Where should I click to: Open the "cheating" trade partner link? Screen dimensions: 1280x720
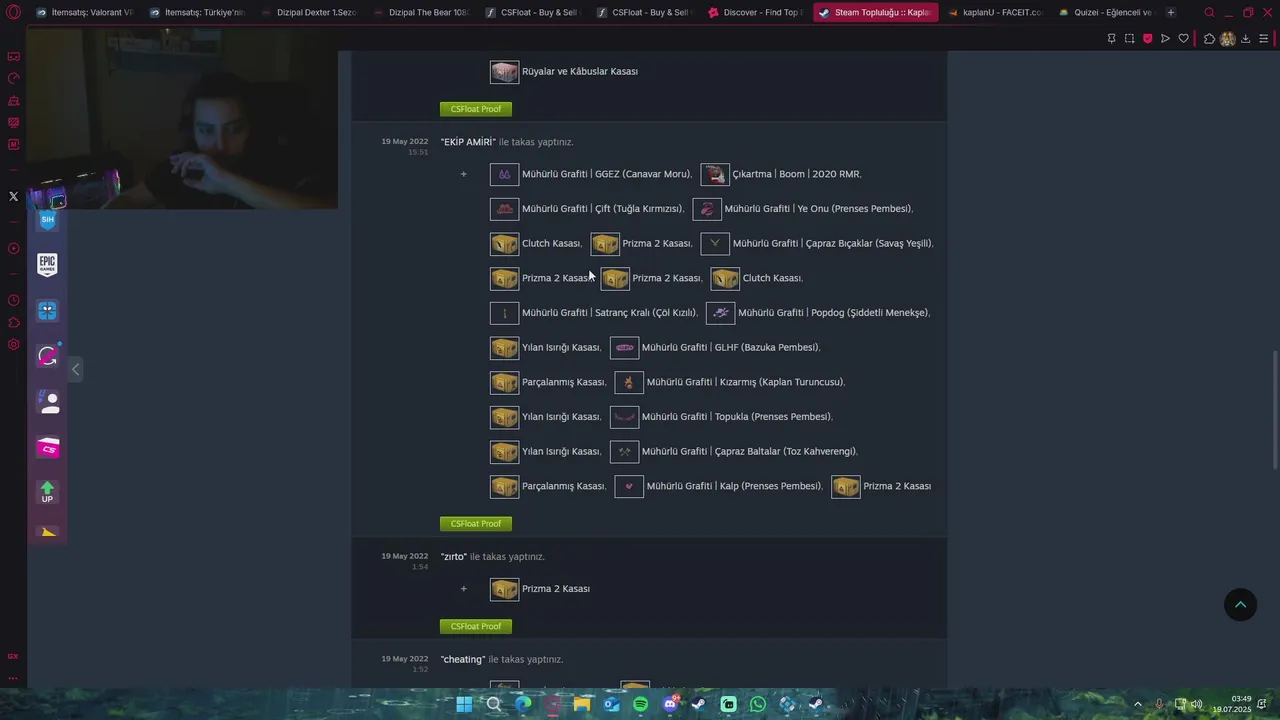[x=463, y=659]
